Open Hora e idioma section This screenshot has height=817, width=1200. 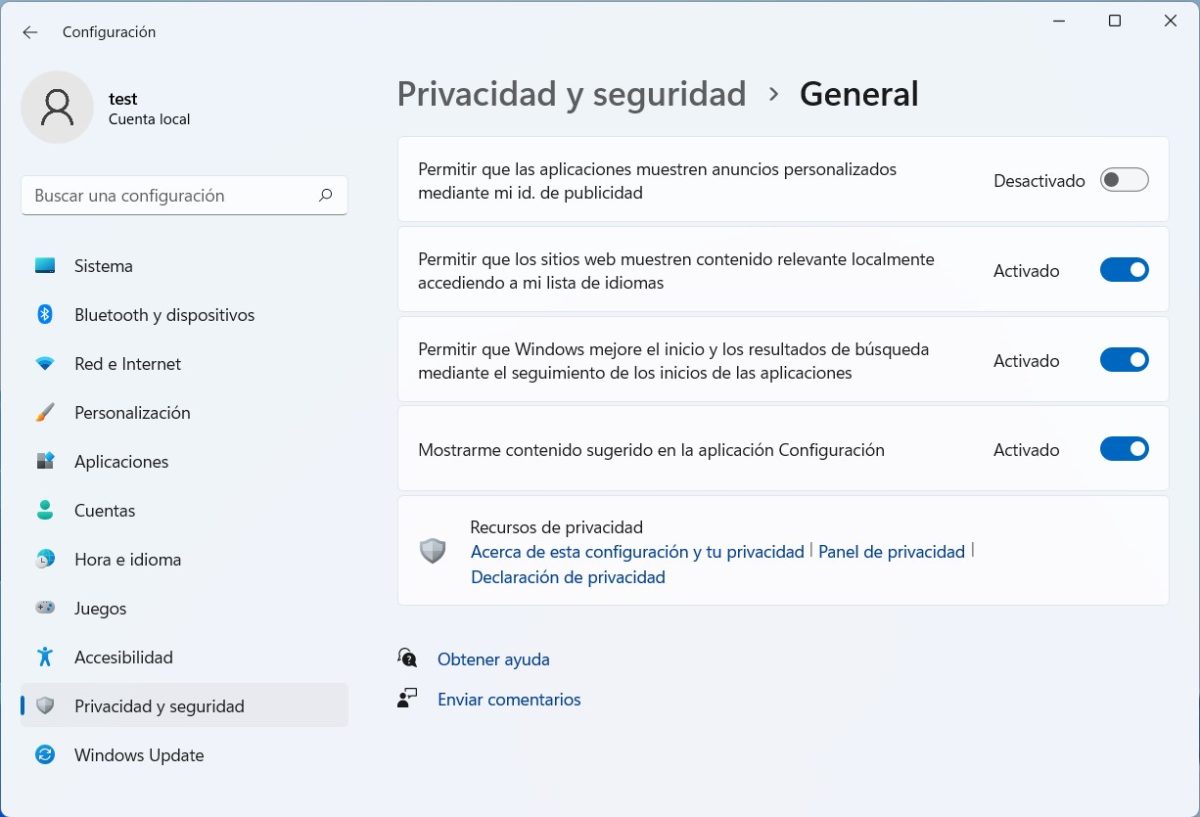pyautogui.click(x=127, y=560)
